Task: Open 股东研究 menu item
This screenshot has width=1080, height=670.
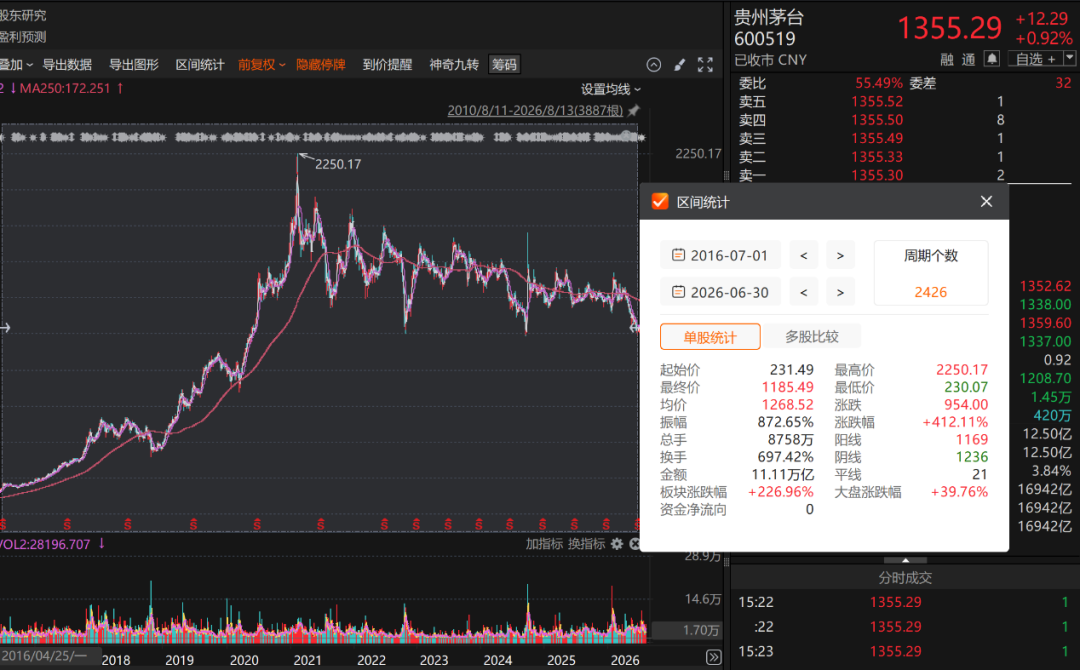Action: 23,15
